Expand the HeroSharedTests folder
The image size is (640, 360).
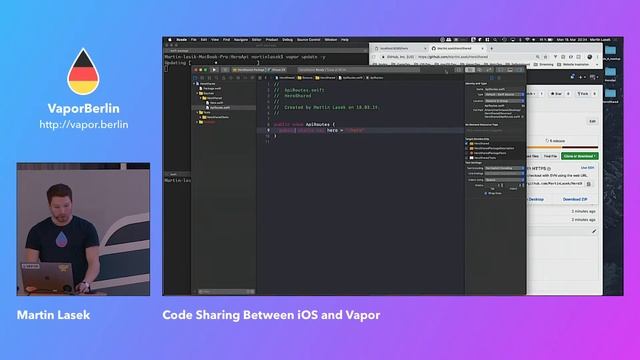point(200,118)
